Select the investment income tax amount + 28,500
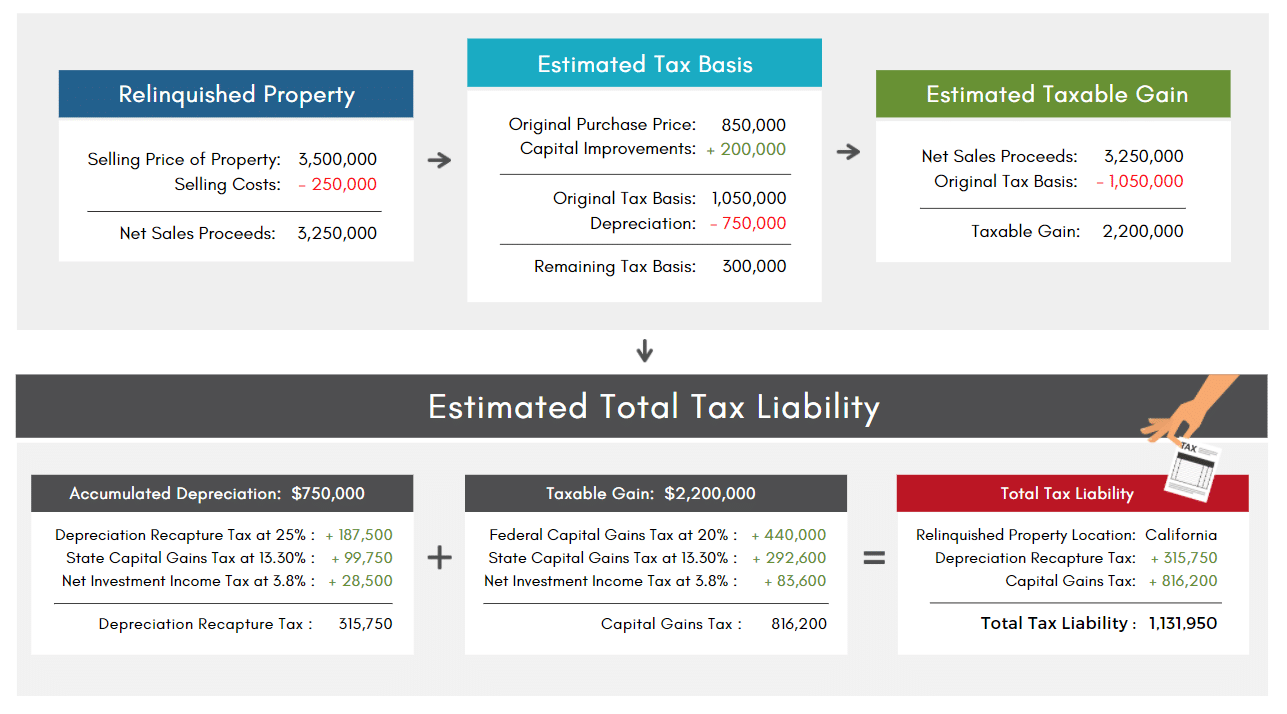This screenshot has width=1287, height=714. tap(361, 581)
